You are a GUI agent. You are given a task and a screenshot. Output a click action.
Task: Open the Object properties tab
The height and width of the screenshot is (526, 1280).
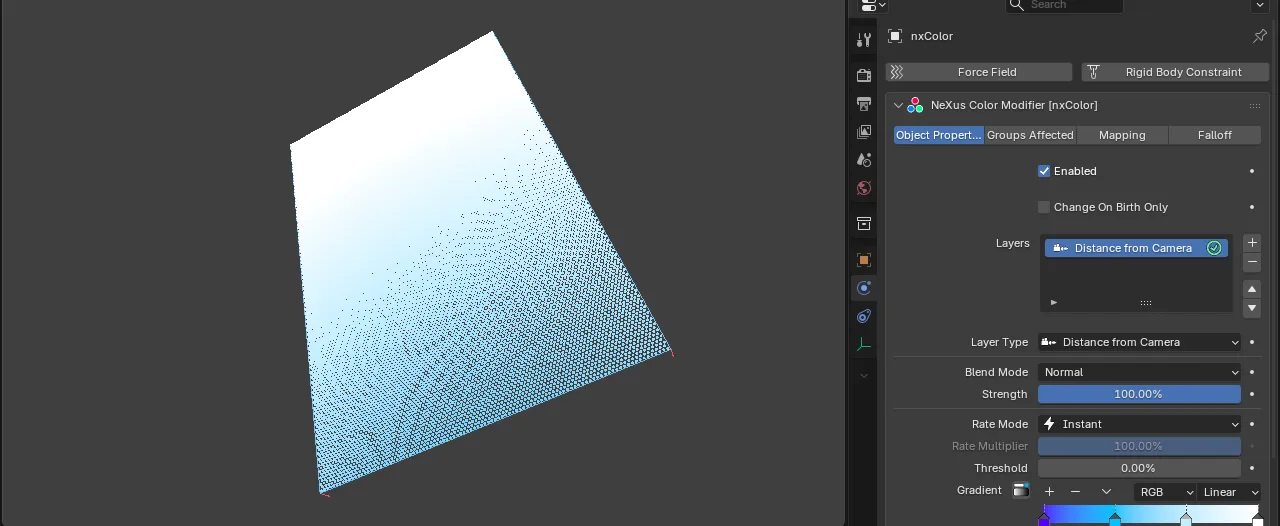pos(864,260)
